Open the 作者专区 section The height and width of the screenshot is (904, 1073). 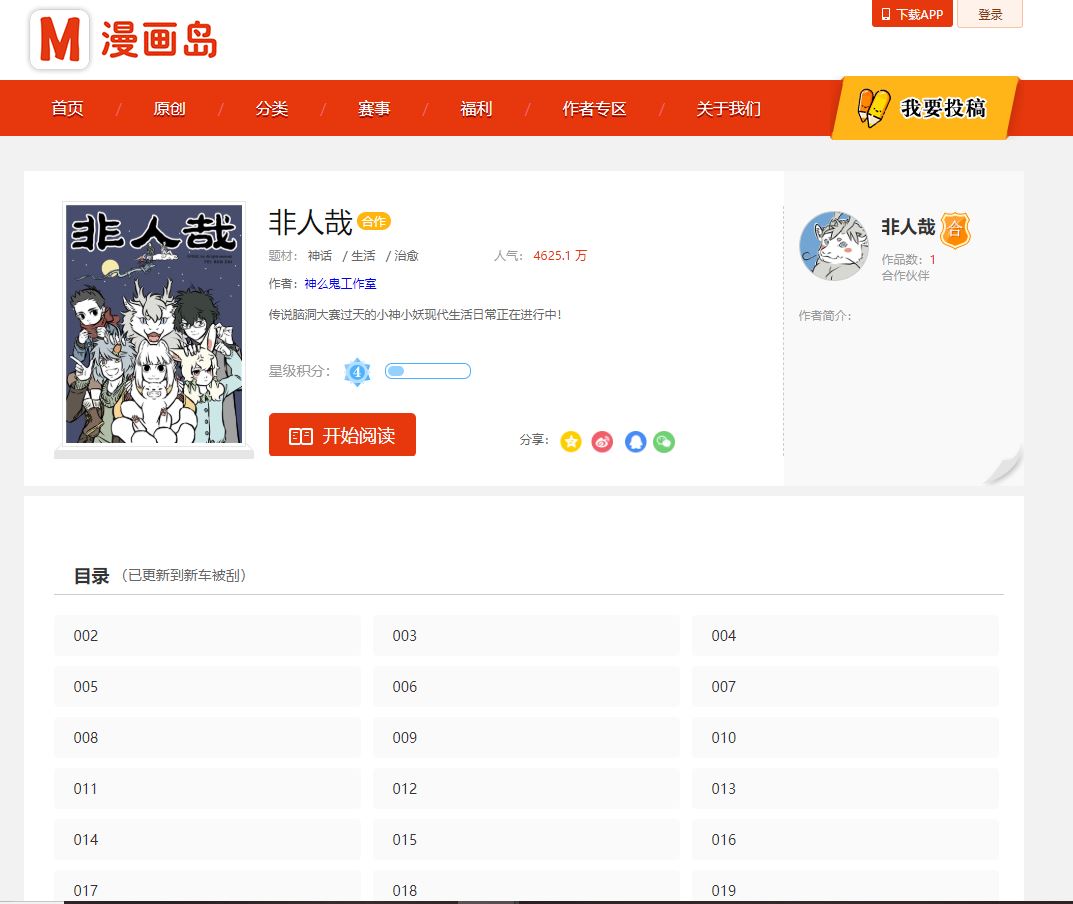point(594,109)
